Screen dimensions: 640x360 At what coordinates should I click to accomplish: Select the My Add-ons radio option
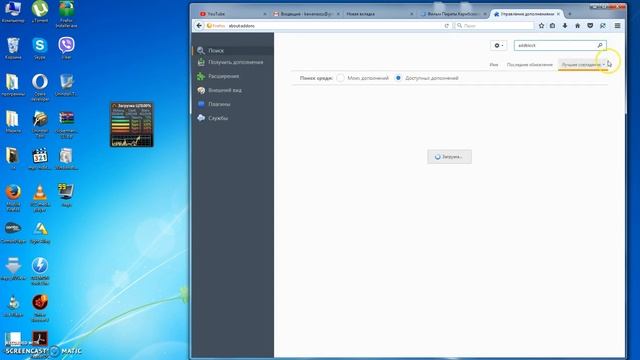340,78
